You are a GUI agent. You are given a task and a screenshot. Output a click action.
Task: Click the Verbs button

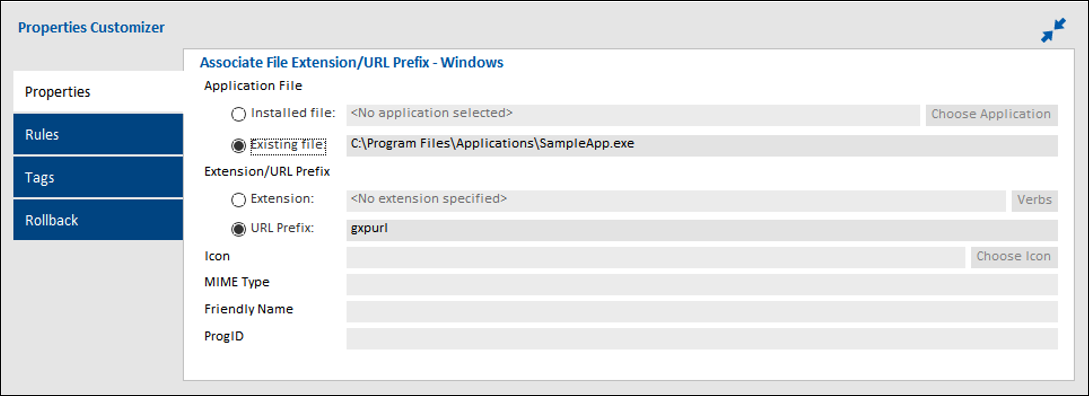1034,200
